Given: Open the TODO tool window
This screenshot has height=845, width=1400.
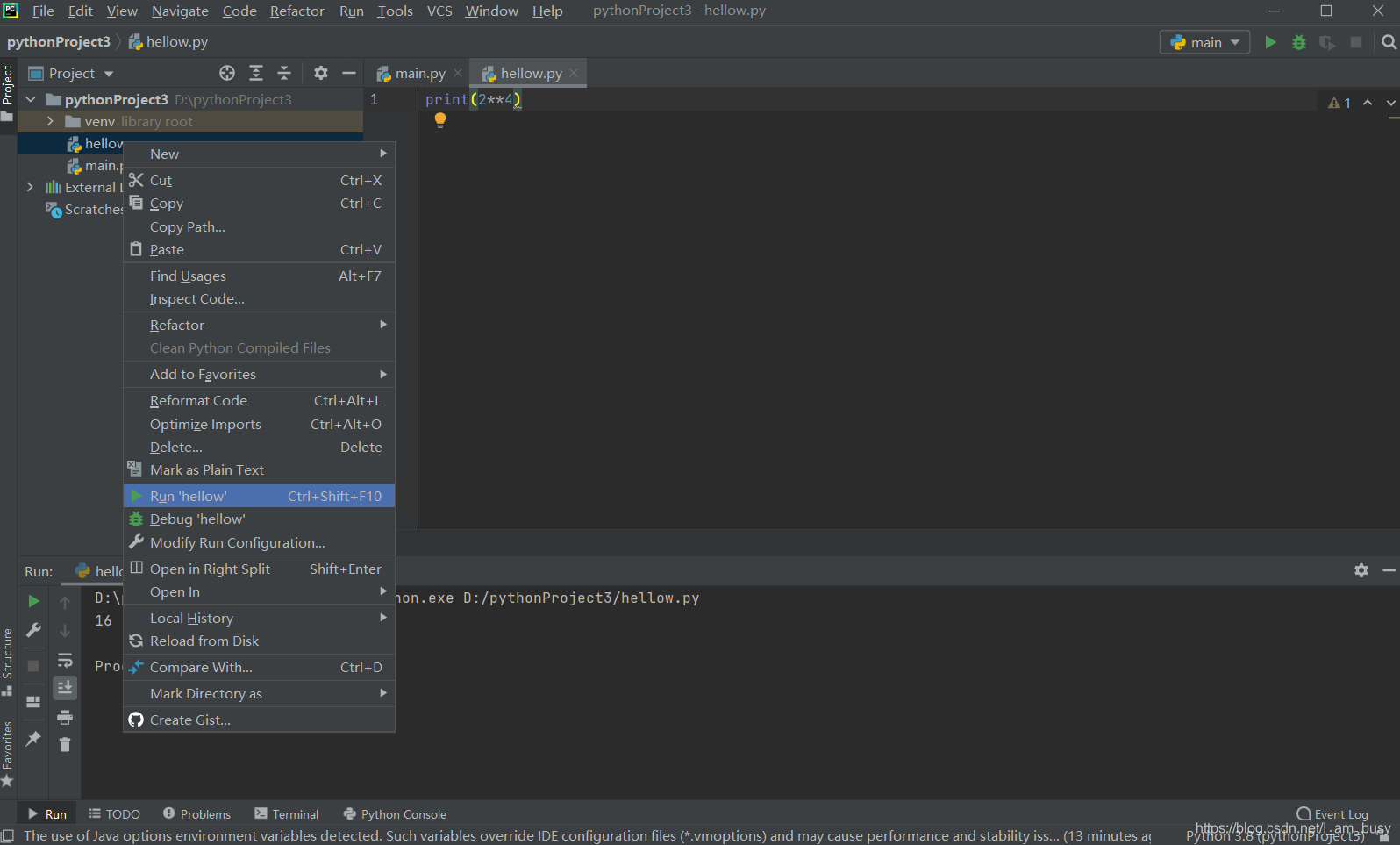Looking at the screenshot, I should (114, 814).
